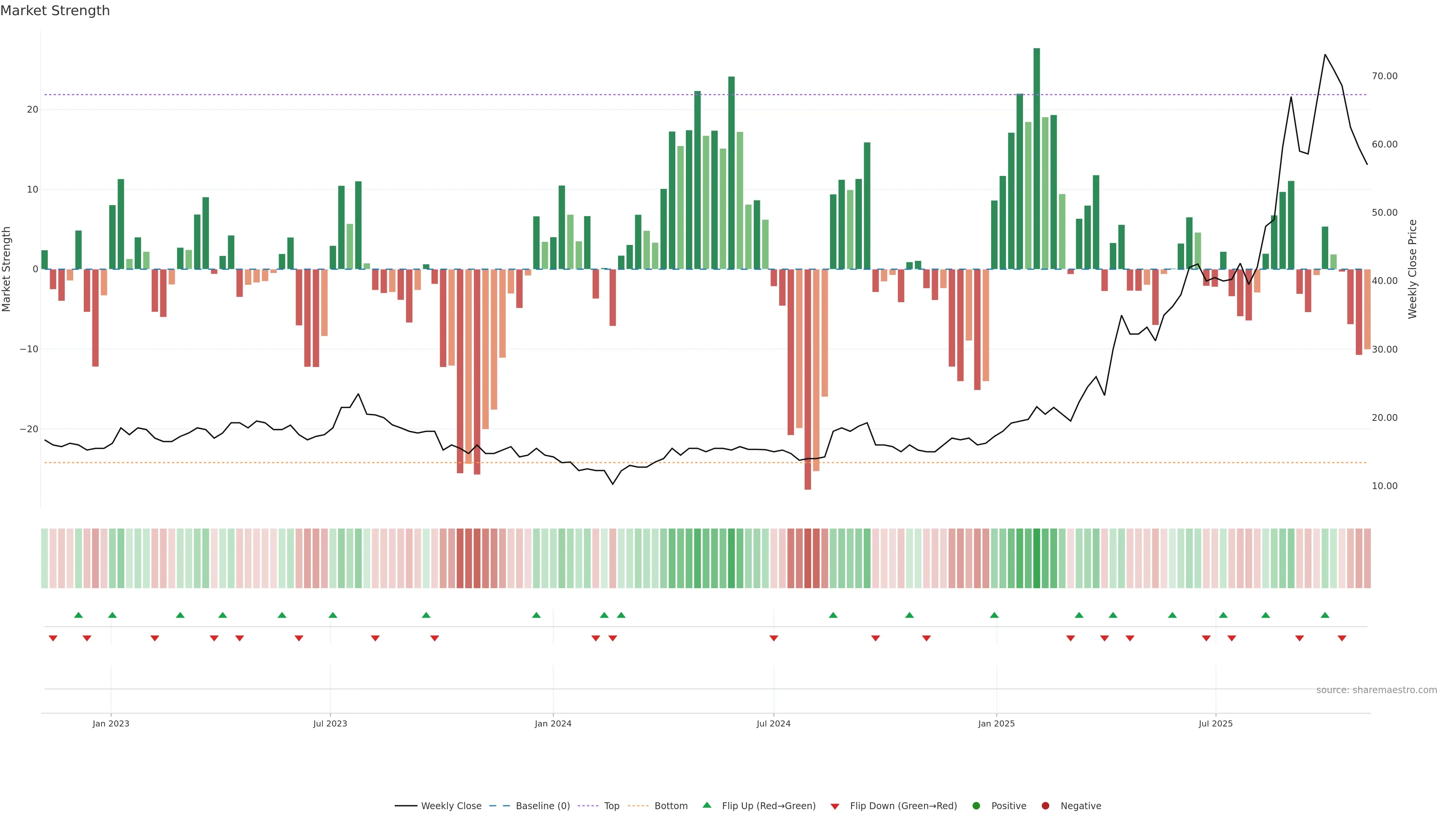Viewport: 1456px width, 819px height.
Task: Click the Bottom legend line marker
Action: [x=638, y=806]
